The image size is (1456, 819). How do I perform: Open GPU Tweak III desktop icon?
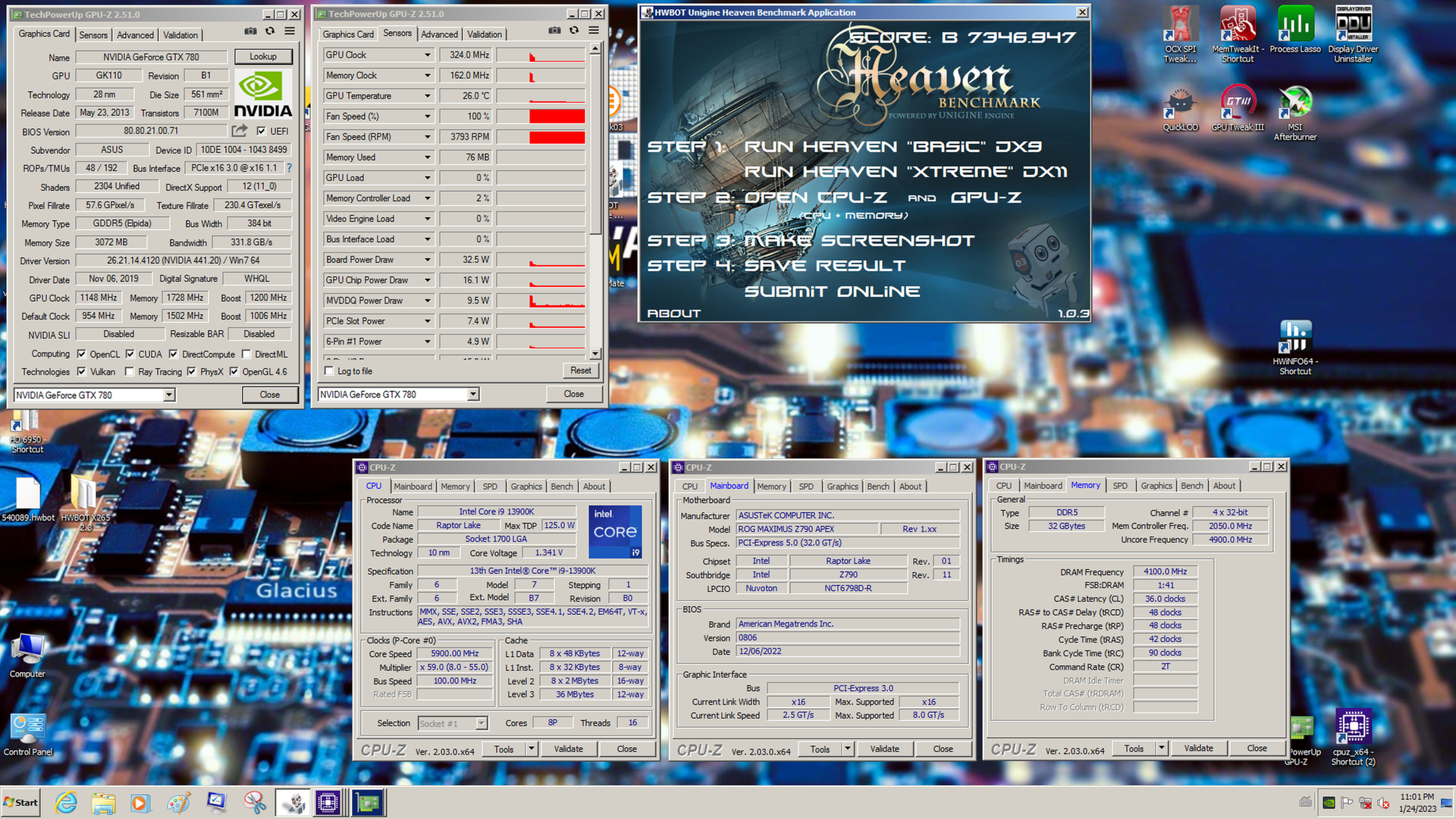(1238, 109)
